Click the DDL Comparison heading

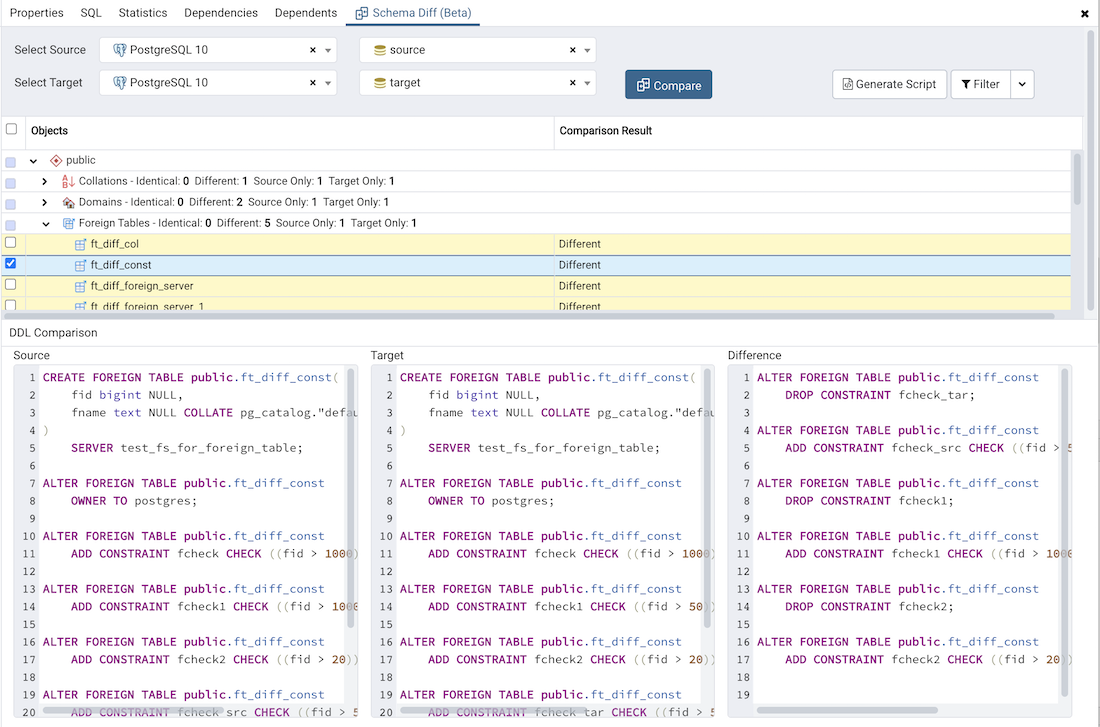pyautogui.click(x=53, y=333)
